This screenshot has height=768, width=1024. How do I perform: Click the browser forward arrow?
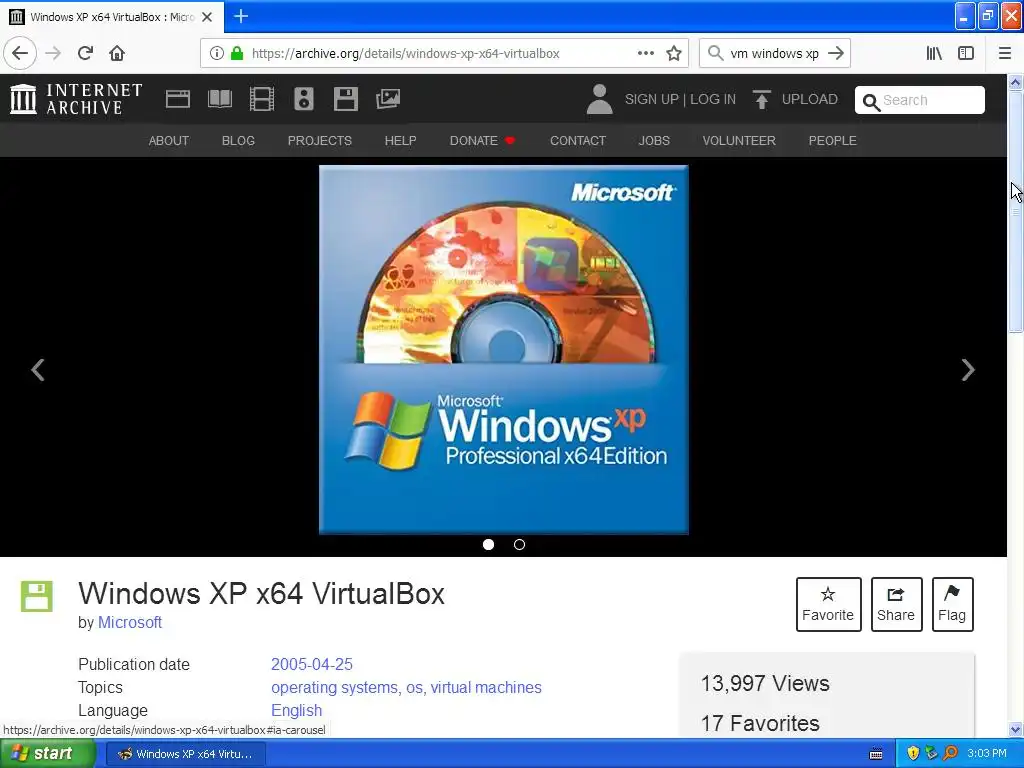coord(53,54)
